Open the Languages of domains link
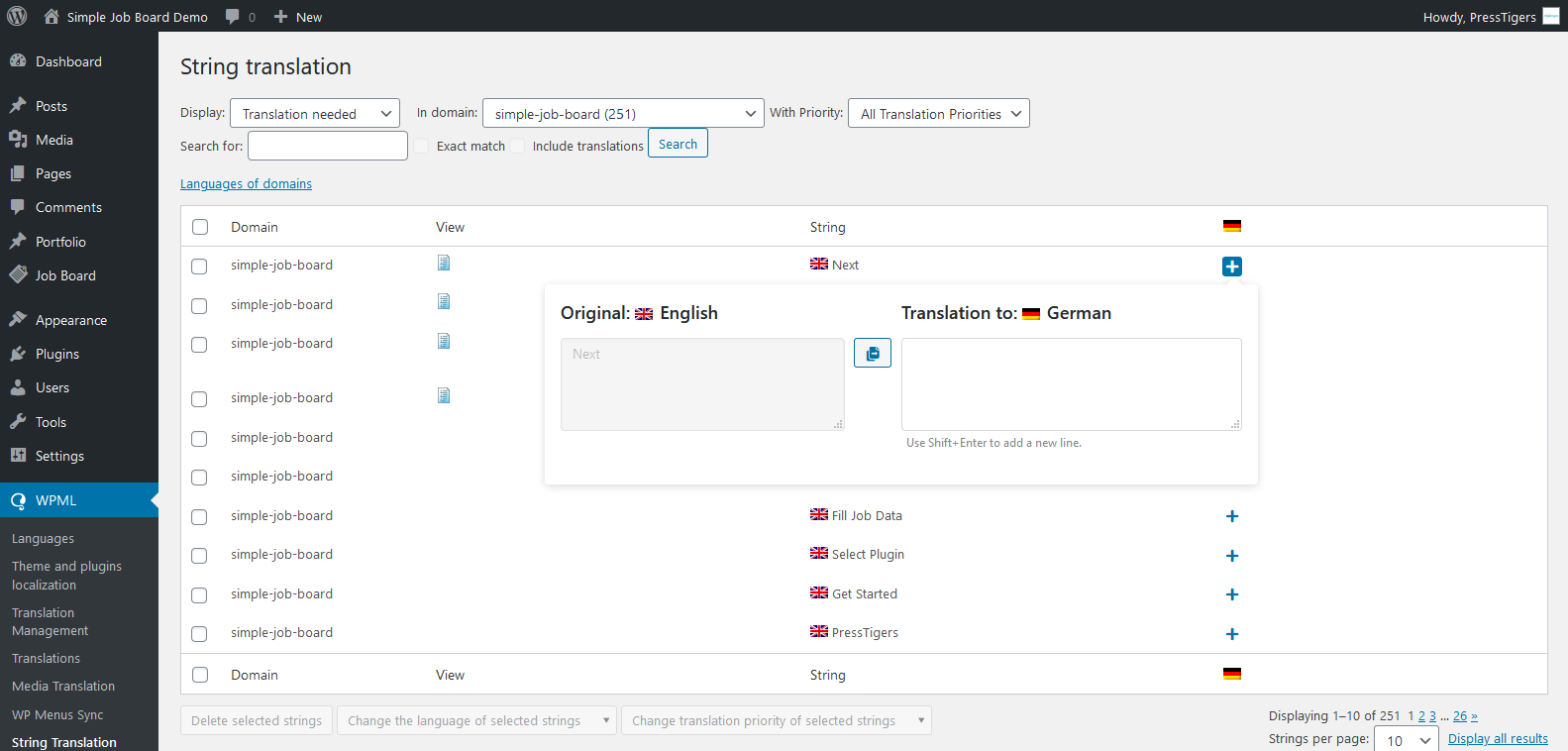This screenshot has height=751, width=1568. tap(246, 183)
